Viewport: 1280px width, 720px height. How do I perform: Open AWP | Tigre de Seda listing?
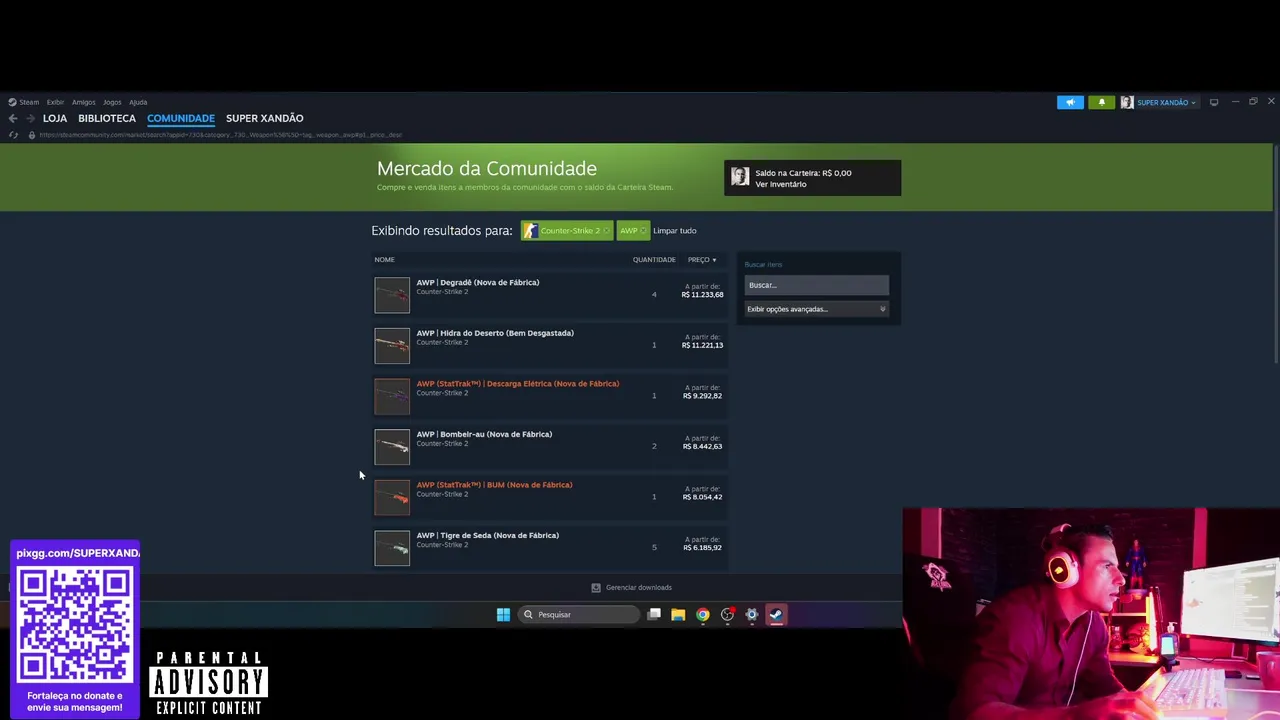(x=488, y=536)
